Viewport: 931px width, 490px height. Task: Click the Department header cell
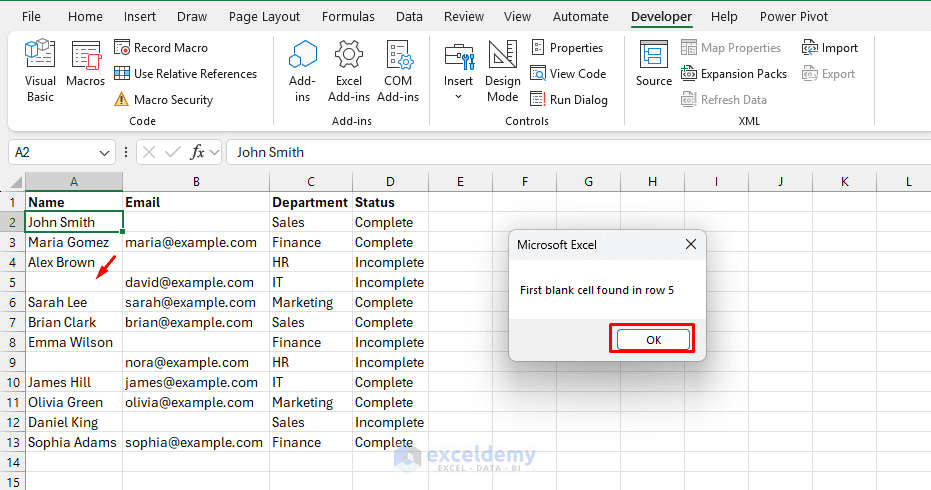[311, 203]
